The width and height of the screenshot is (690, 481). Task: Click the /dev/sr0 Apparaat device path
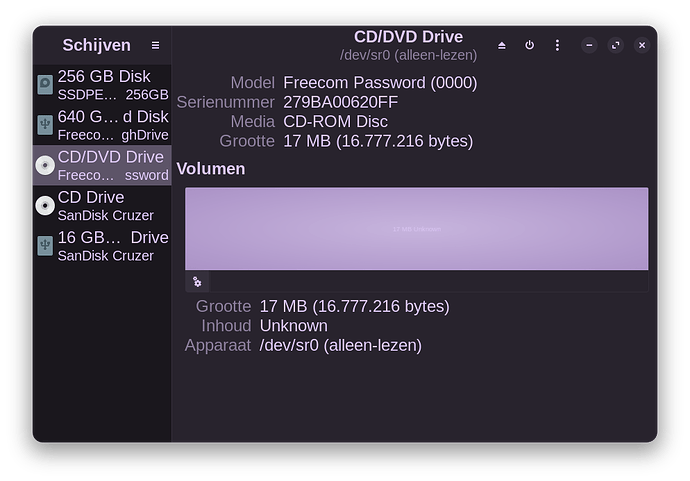point(340,345)
